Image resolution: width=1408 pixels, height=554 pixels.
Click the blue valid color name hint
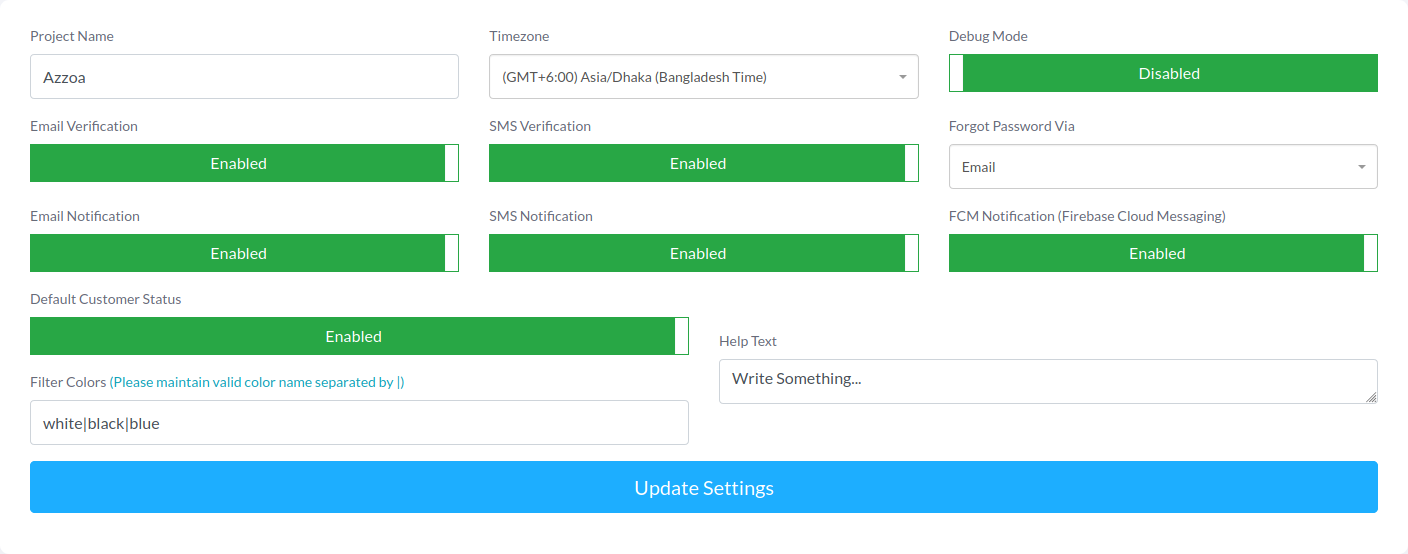(257, 382)
